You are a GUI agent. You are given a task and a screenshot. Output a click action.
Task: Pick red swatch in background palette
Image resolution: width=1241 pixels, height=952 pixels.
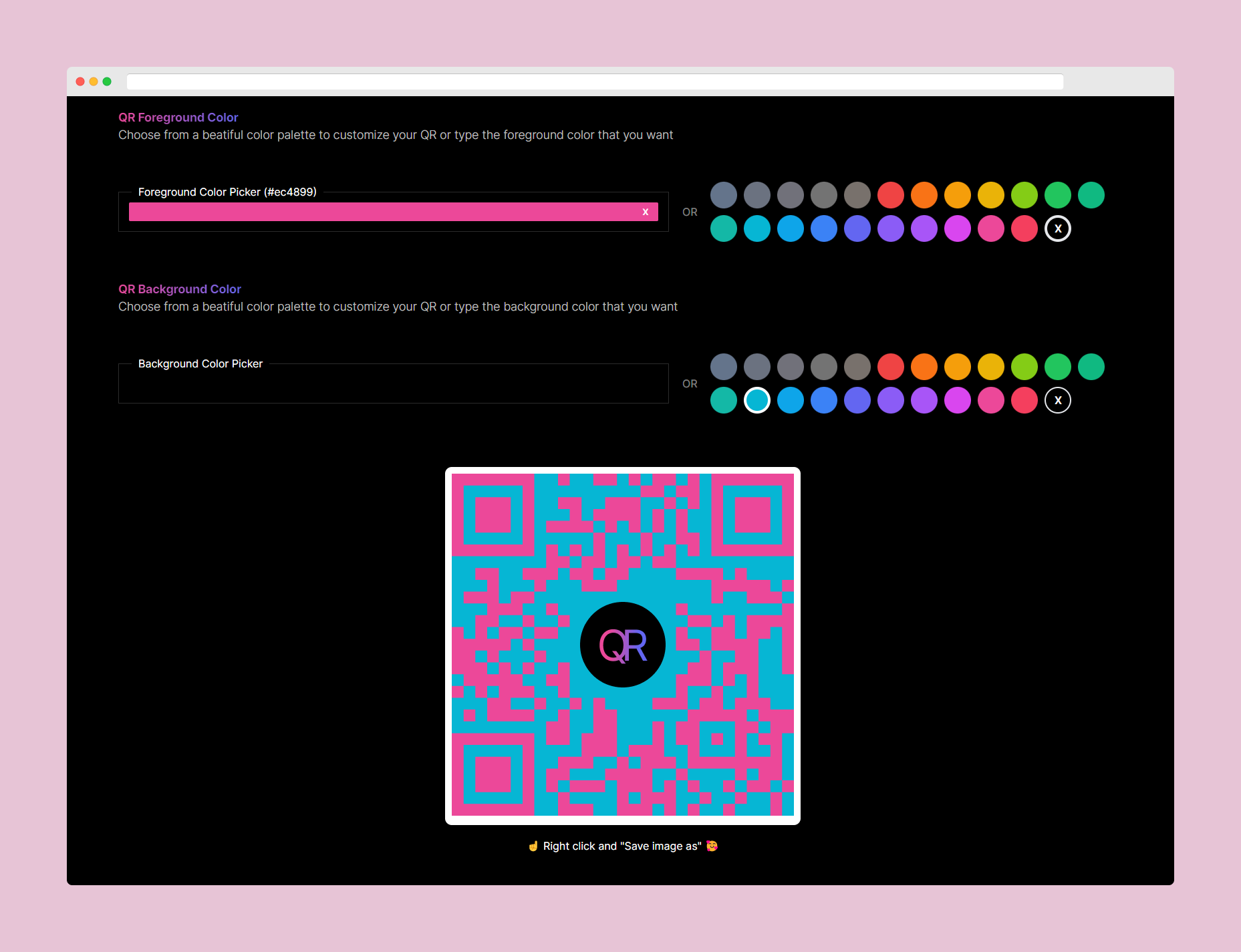tap(891, 367)
